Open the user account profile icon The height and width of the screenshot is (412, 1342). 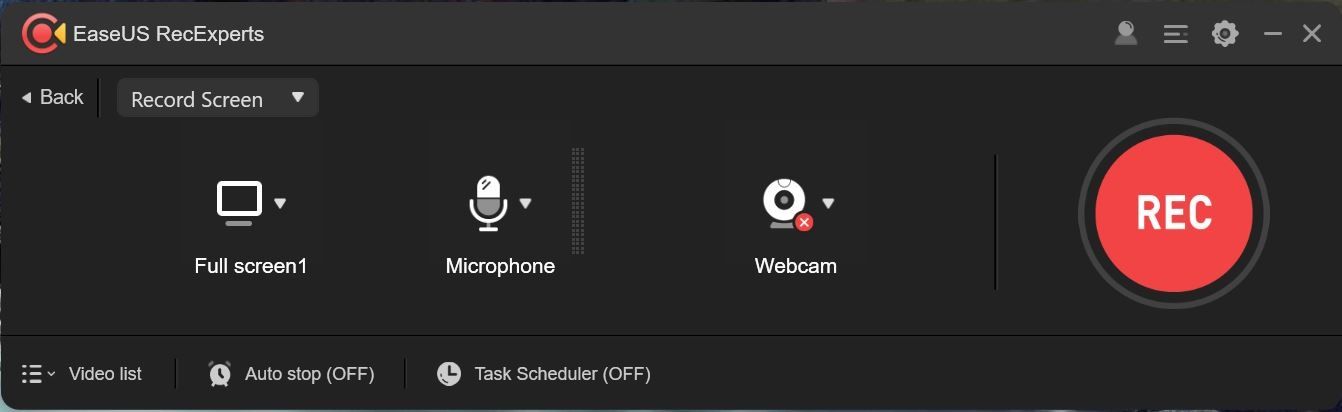click(1126, 34)
